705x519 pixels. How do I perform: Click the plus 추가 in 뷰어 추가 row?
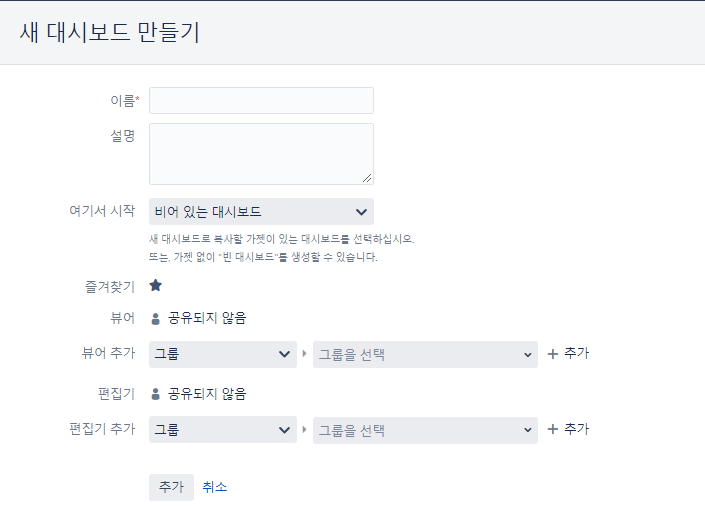(x=568, y=353)
